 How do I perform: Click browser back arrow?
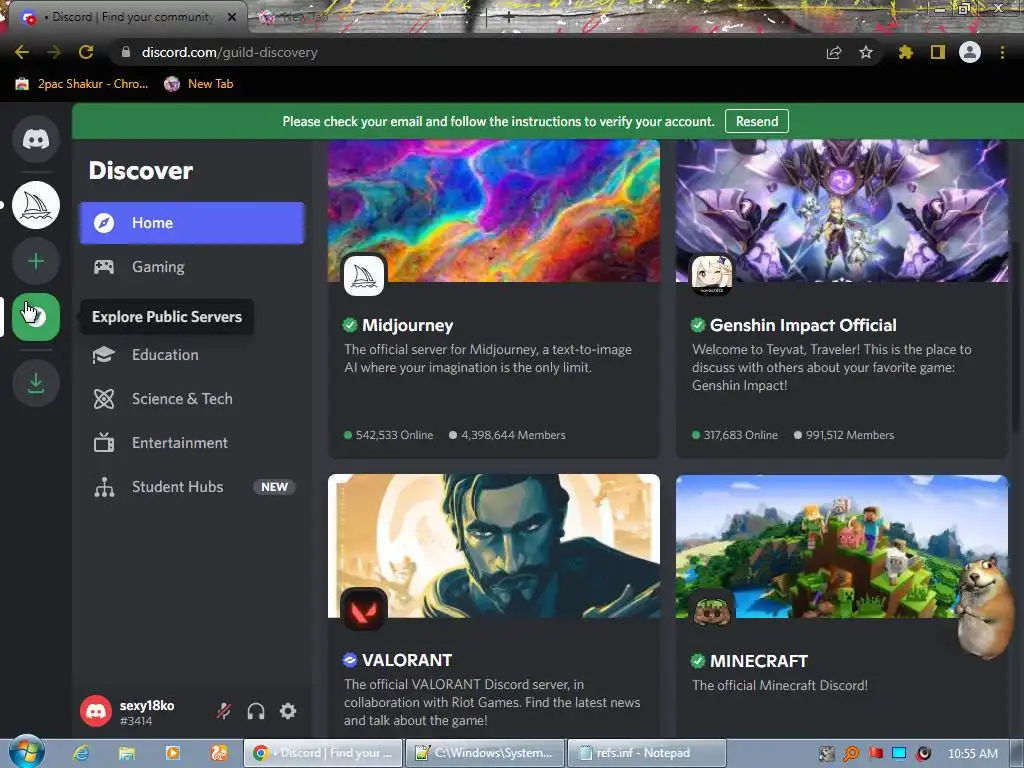click(22, 52)
